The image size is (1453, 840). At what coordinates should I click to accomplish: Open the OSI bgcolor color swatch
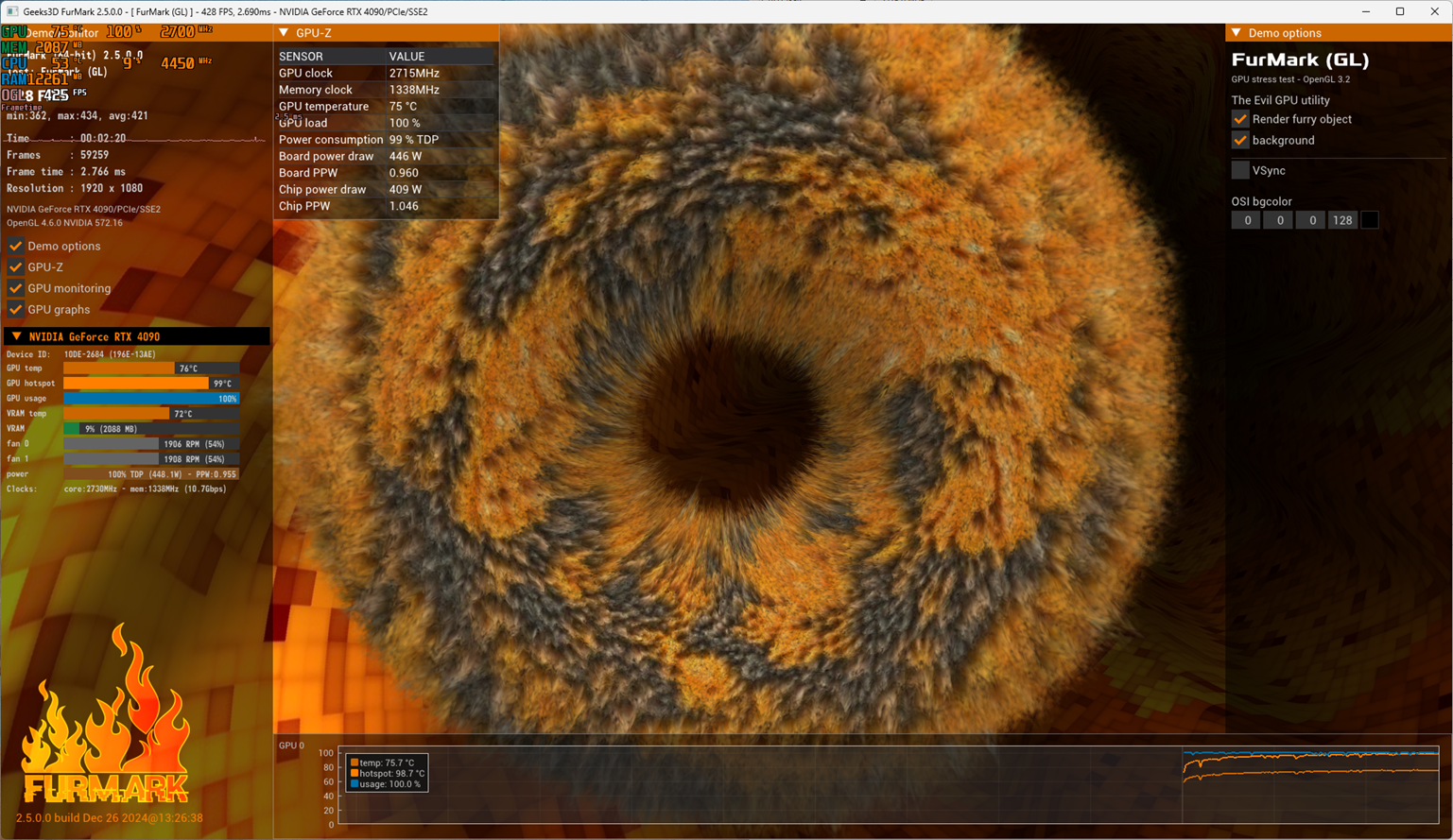tap(1369, 220)
